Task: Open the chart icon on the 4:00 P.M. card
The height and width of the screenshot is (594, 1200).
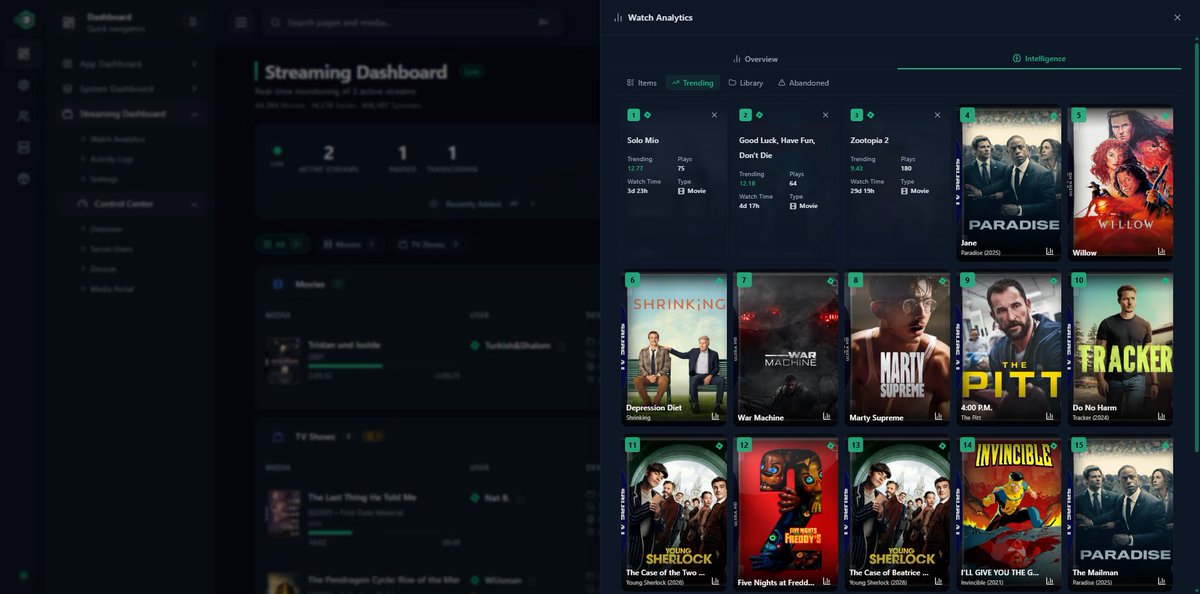Action: 1050,416
